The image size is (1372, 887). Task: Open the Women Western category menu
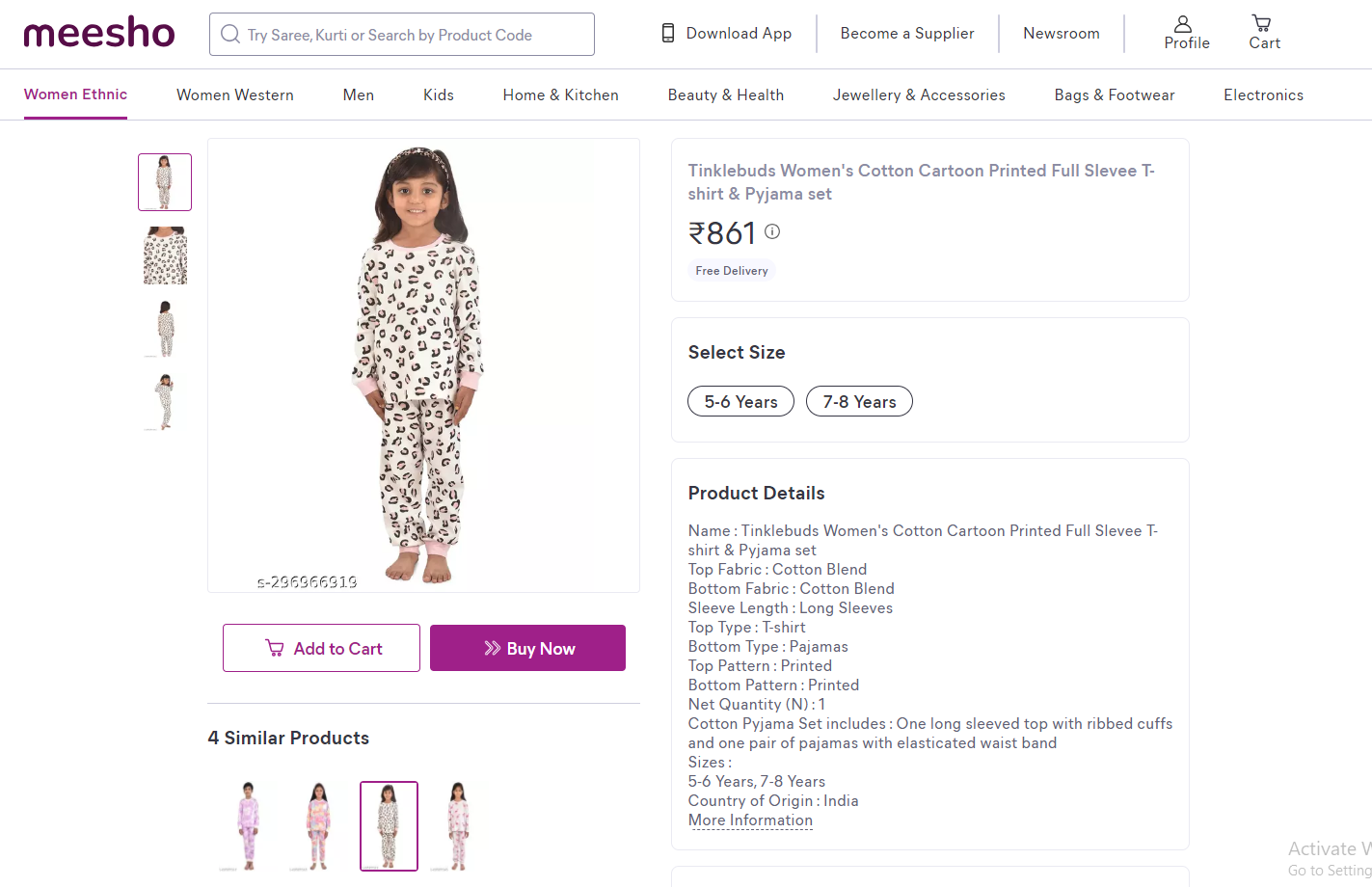234,94
